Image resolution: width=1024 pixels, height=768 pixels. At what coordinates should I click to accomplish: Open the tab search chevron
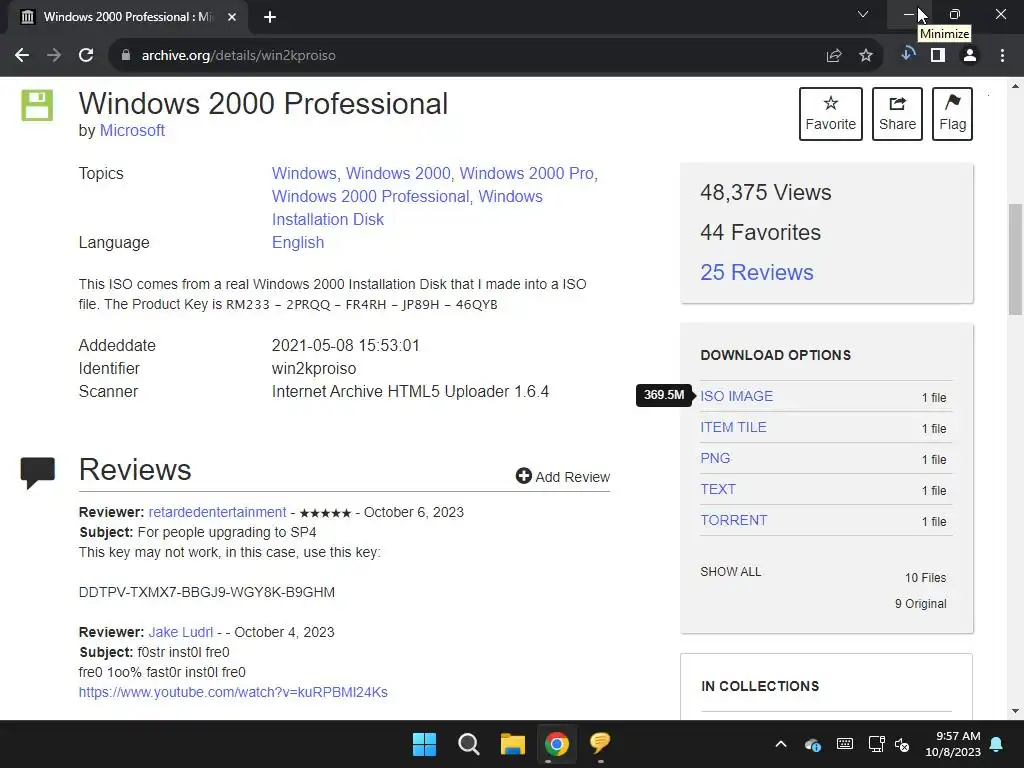click(x=863, y=14)
